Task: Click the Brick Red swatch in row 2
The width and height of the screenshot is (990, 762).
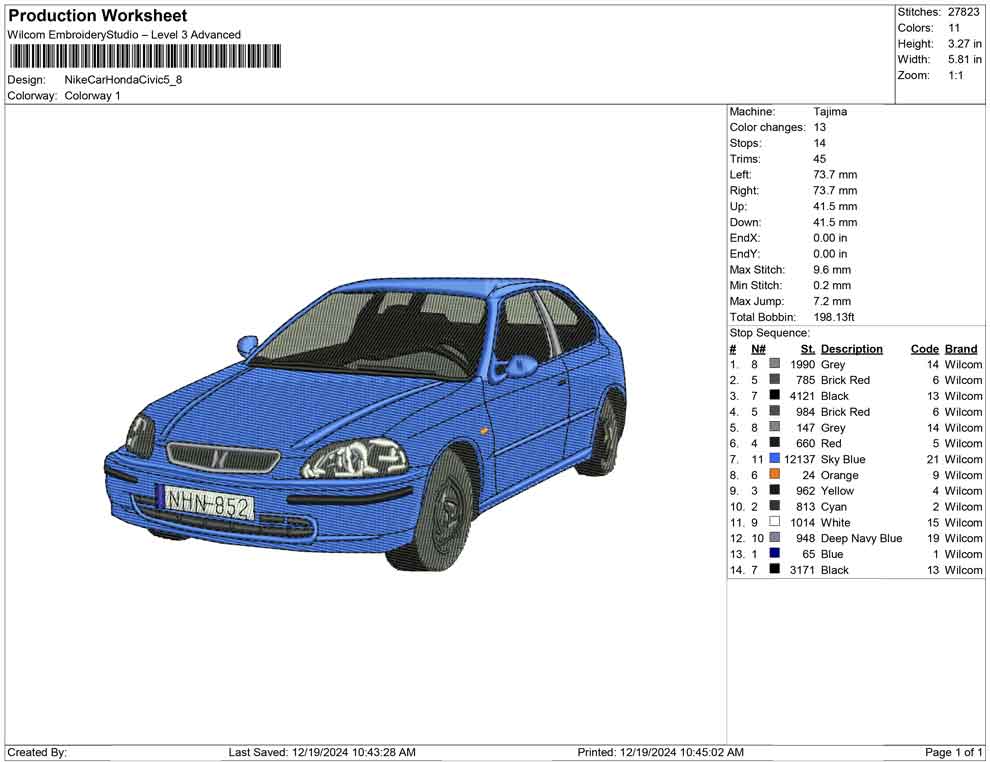Action: pyautogui.click(x=773, y=380)
